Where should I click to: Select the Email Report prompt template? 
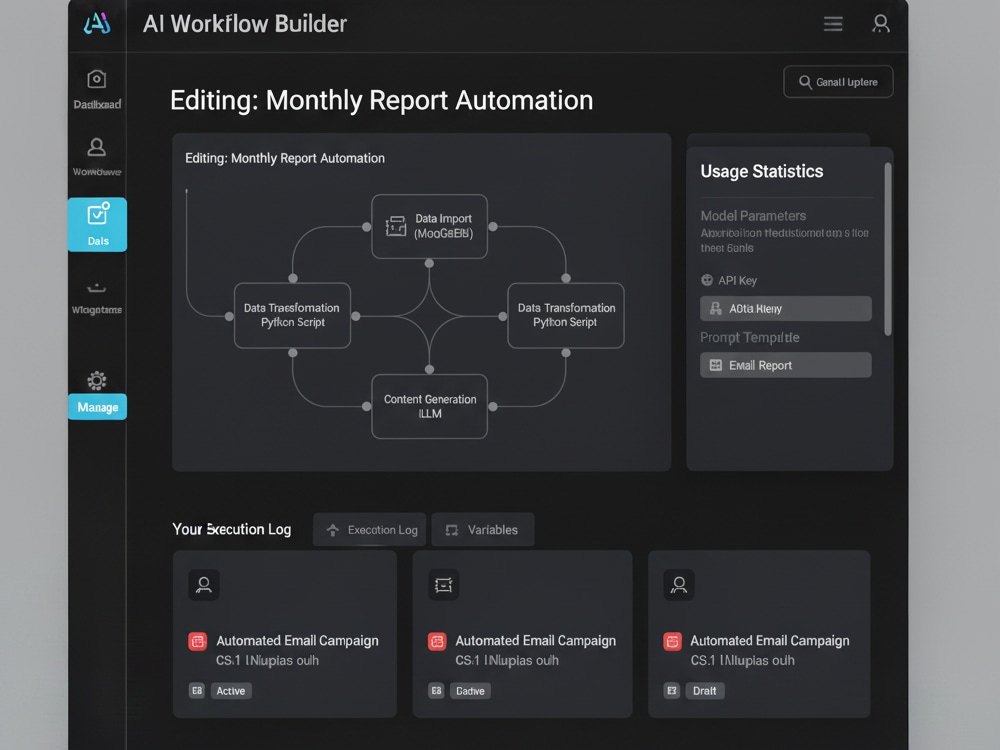(786, 365)
